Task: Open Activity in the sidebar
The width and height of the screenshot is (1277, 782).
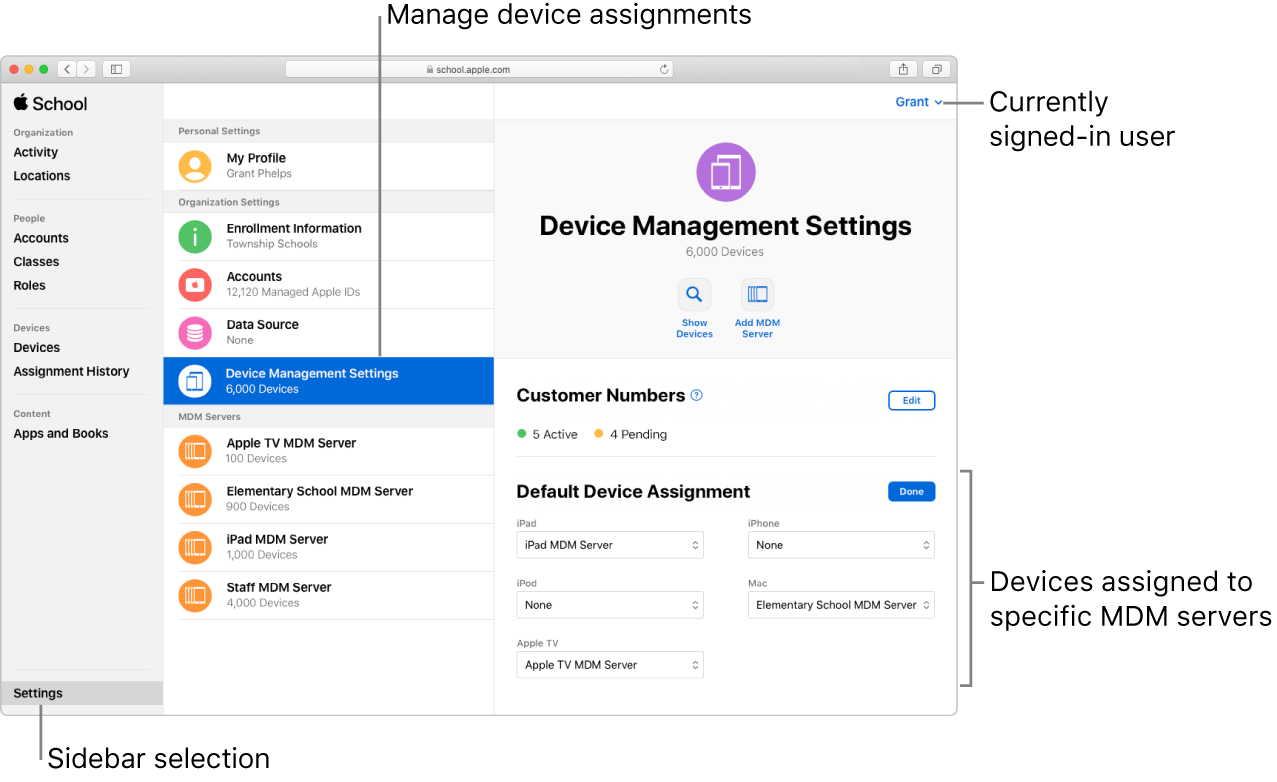Action: tap(36, 152)
